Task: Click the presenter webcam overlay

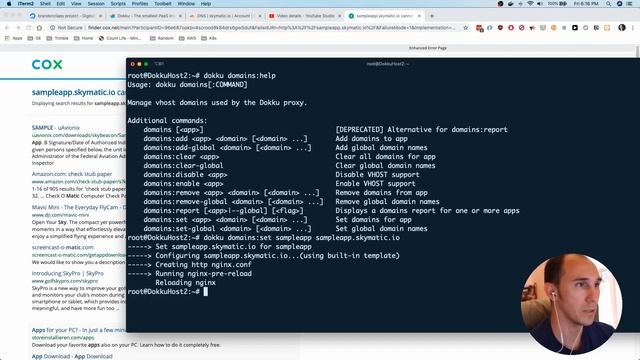Action: pos(571,304)
